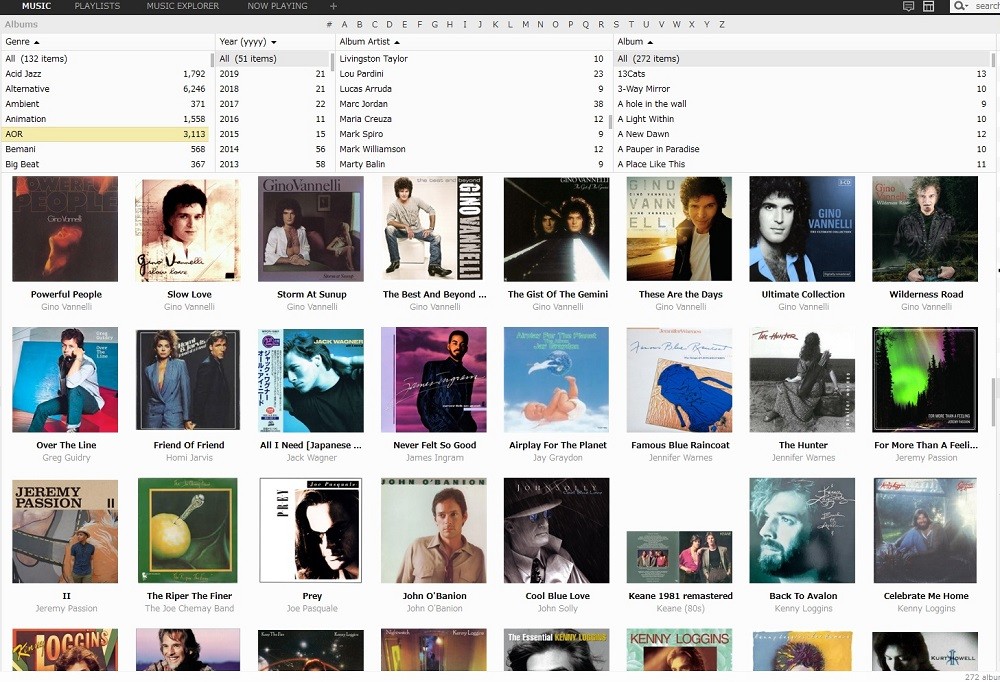Sort by the Genre column header
The height and width of the screenshot is (682, 1000).
point(107,41)
